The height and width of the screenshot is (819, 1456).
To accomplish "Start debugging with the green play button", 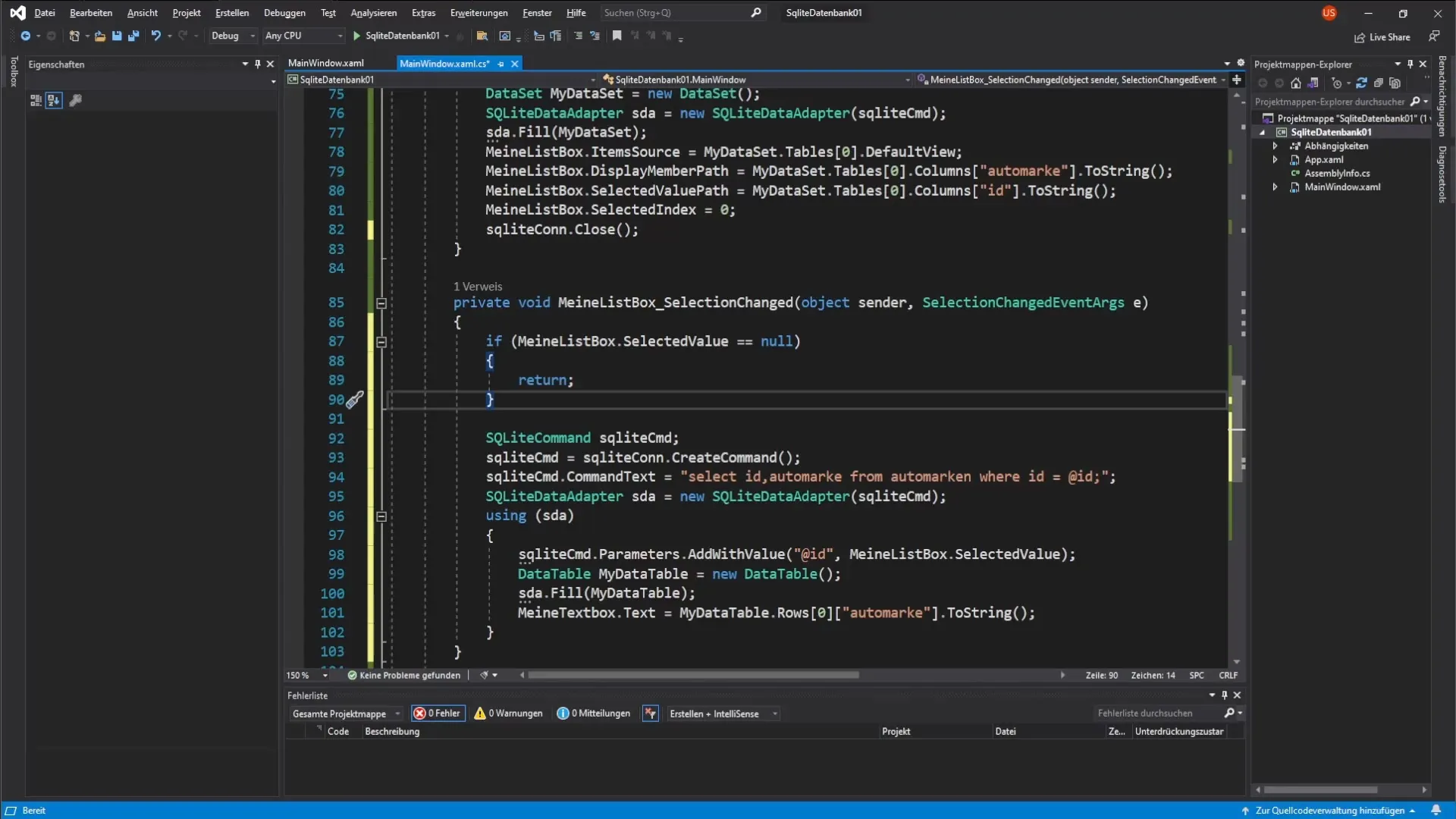I will point(356,36).
